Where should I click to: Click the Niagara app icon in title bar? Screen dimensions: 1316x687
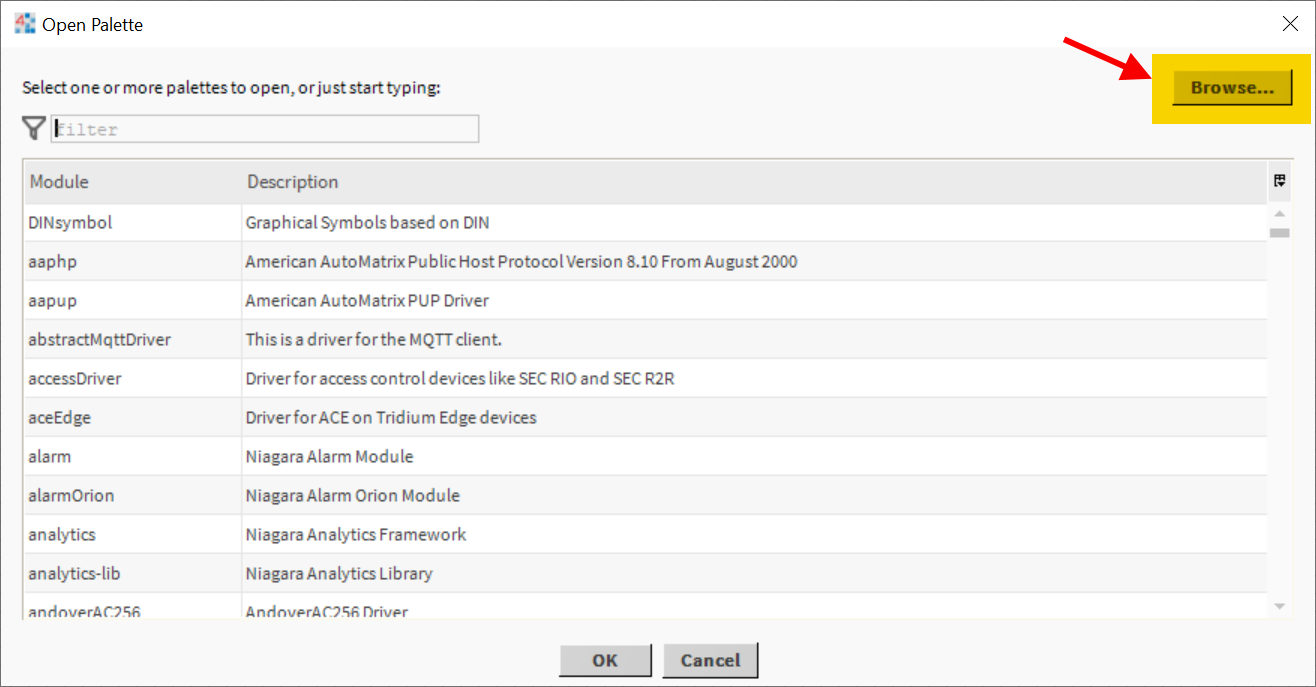pyautogui.click(x=25, y=23)
